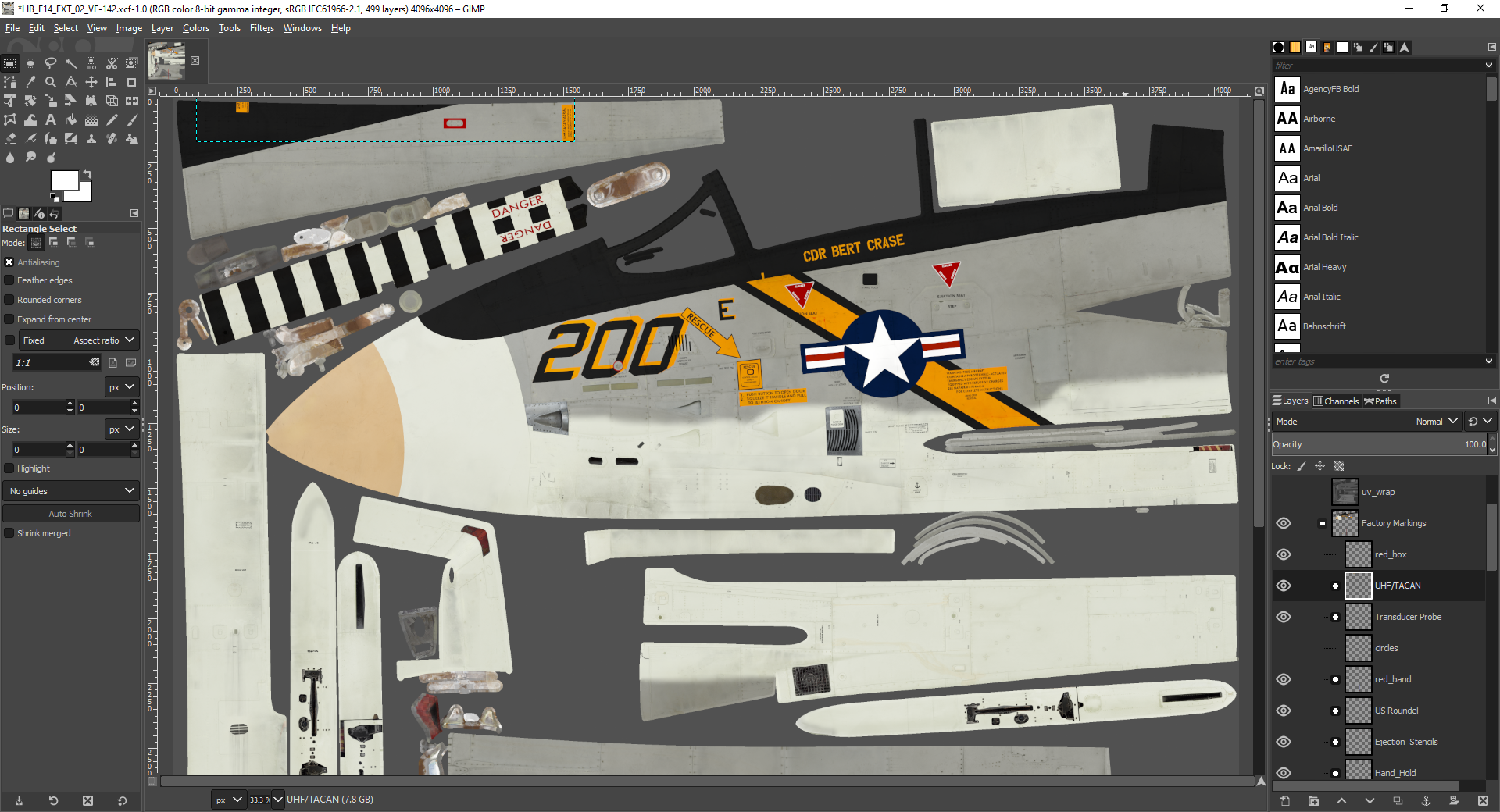Screen dimensions: 1500x812
Task: Create a new layer group
Action: (1313, 800)
